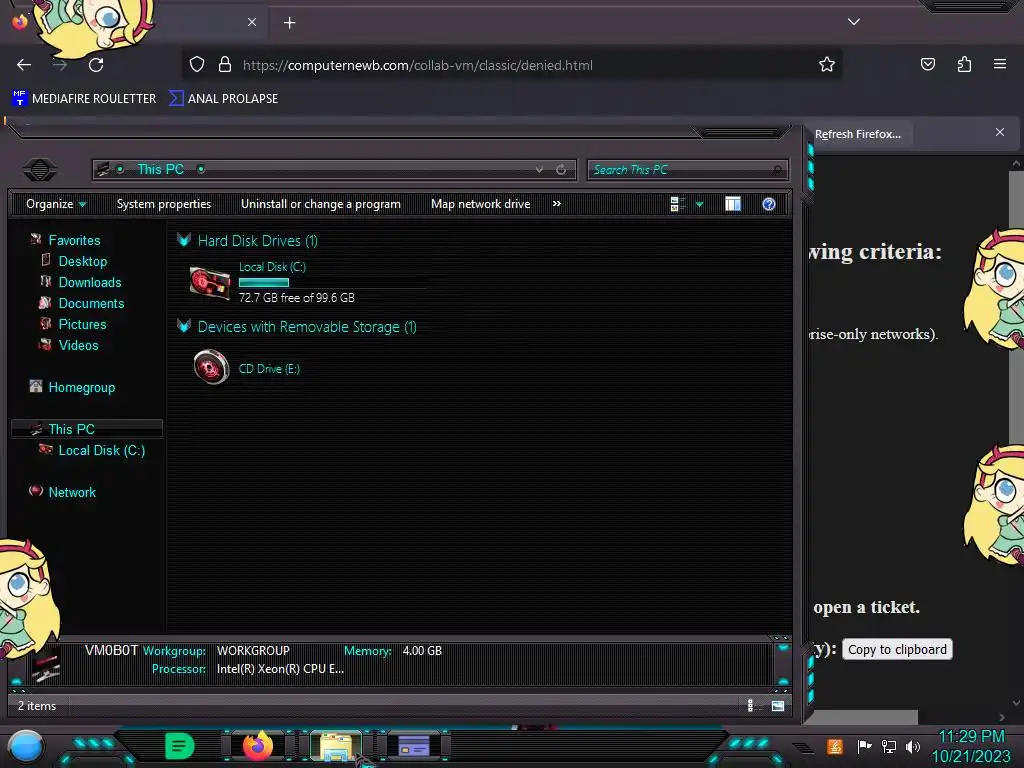Dismiss the Refresh Firefox notification

[999, 133]
